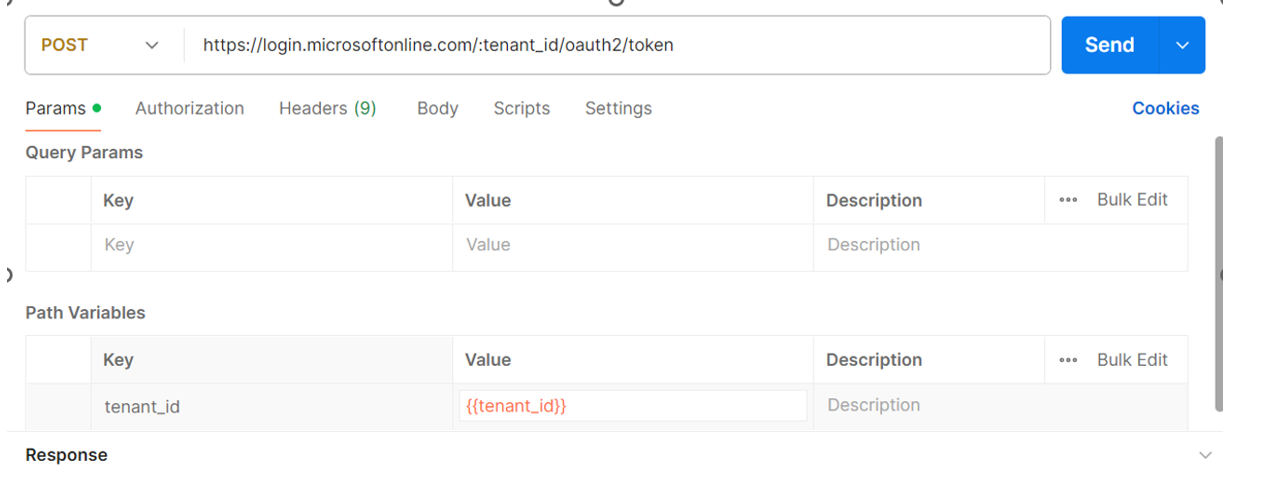Open the Settings tab
The height and width of the screenshot is (488, 1278).
(x=618, y=108)
